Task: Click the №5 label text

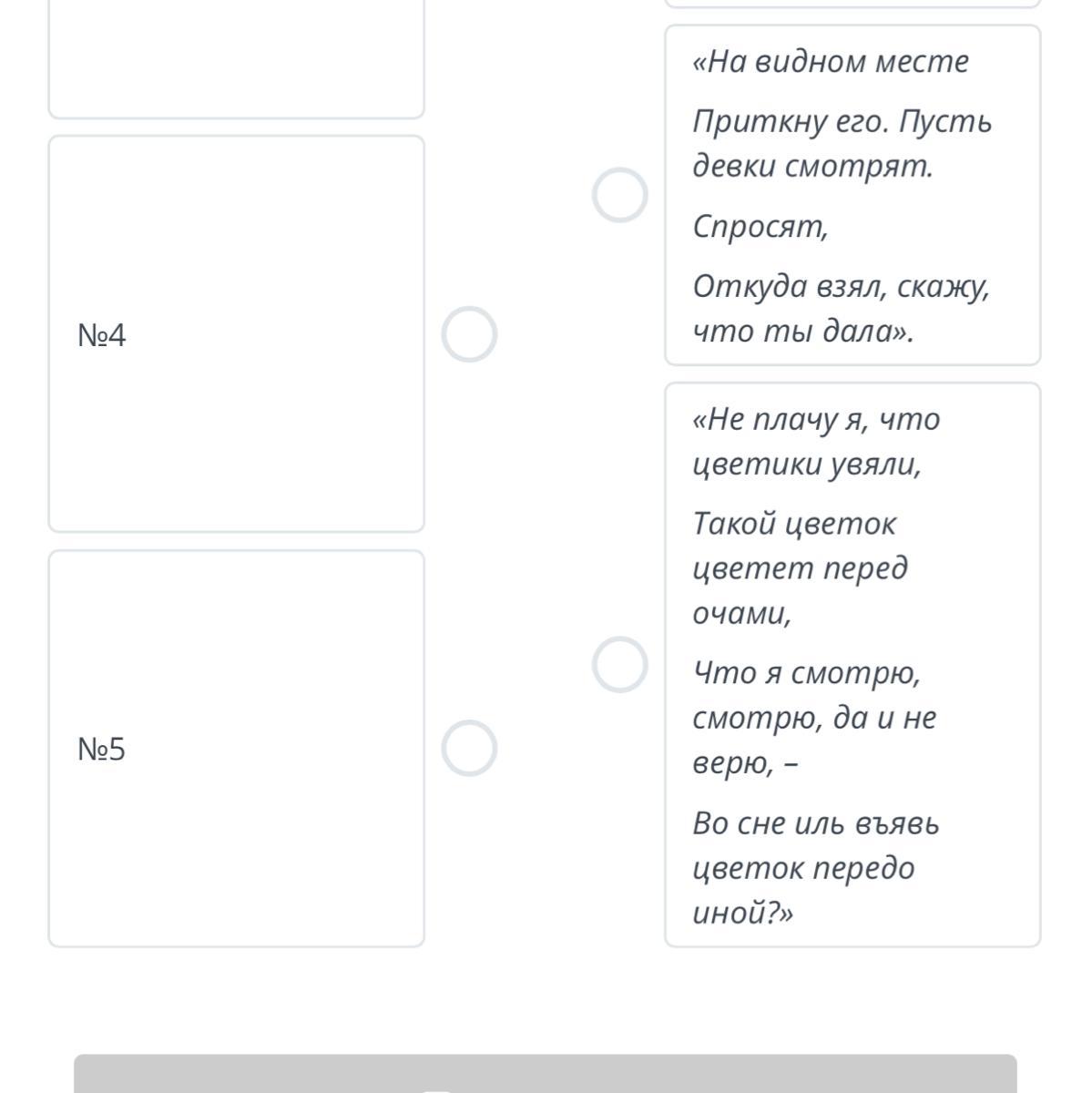Action: [102, 750]
